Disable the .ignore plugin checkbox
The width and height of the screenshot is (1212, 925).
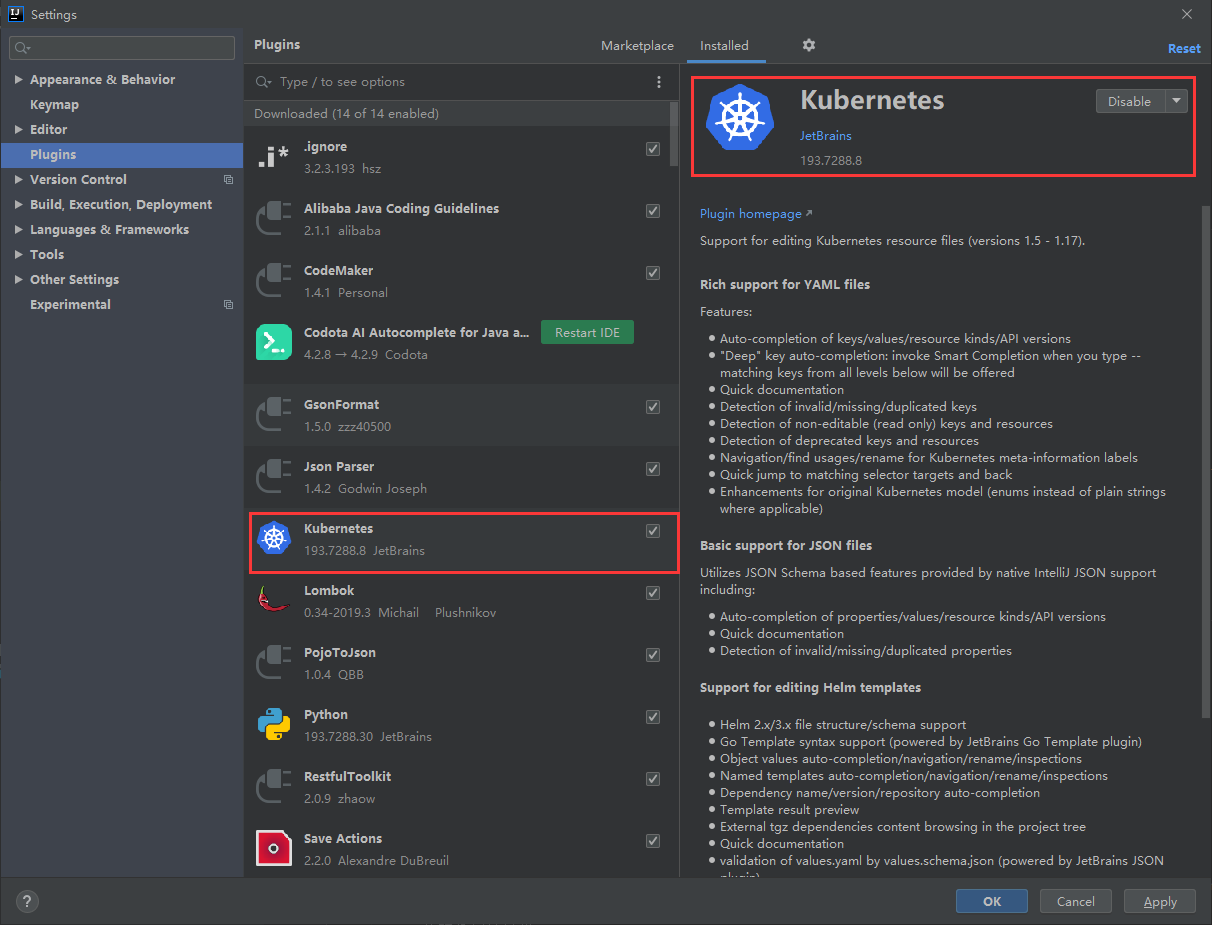(653, 149)
